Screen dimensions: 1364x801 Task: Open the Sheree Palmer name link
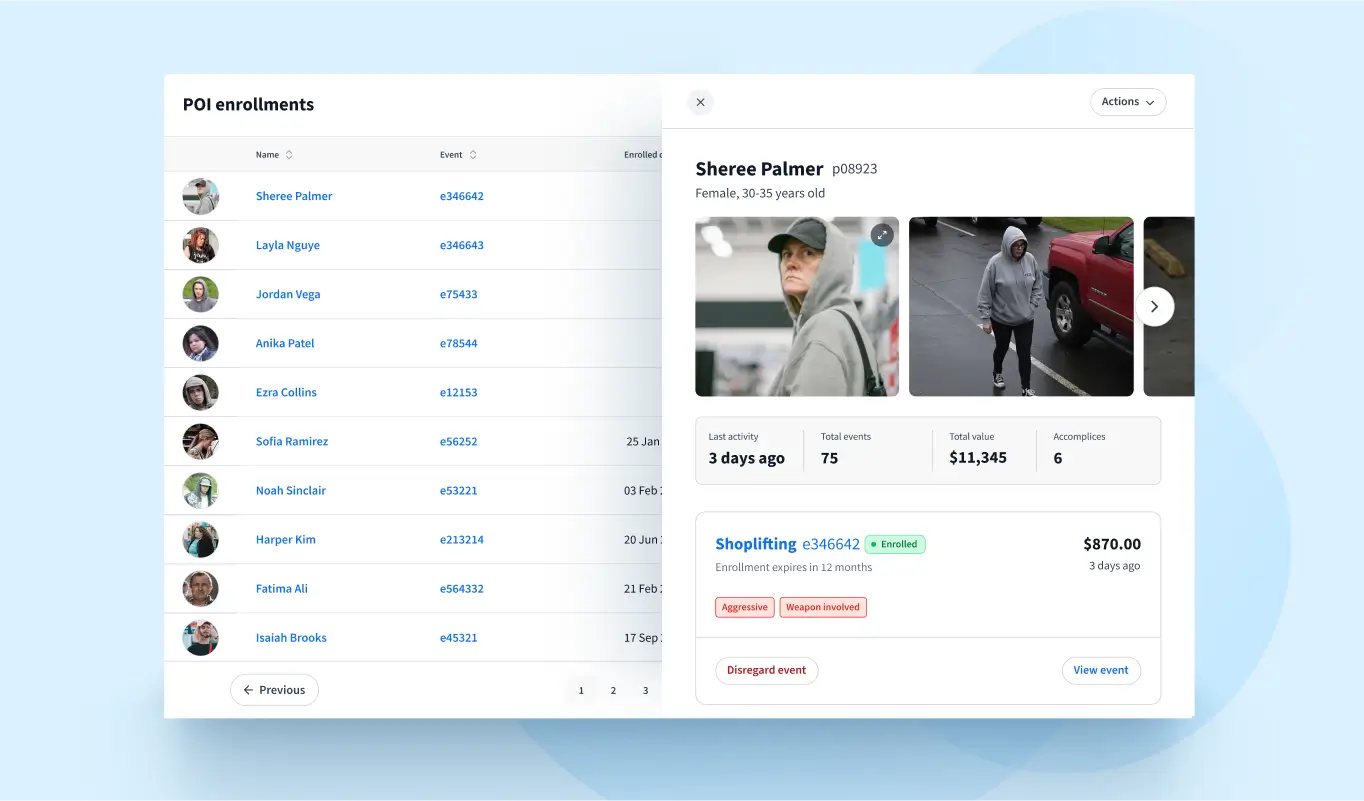pos(294,196)
